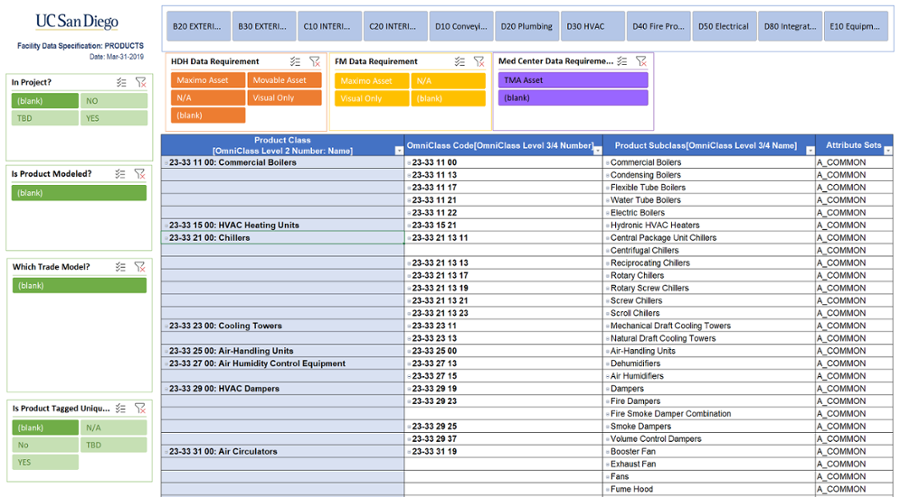Screen dimensions: 900x497
Task: Toggle (blank) in Which Trade Model? slicer
Action: pos(79,286)
